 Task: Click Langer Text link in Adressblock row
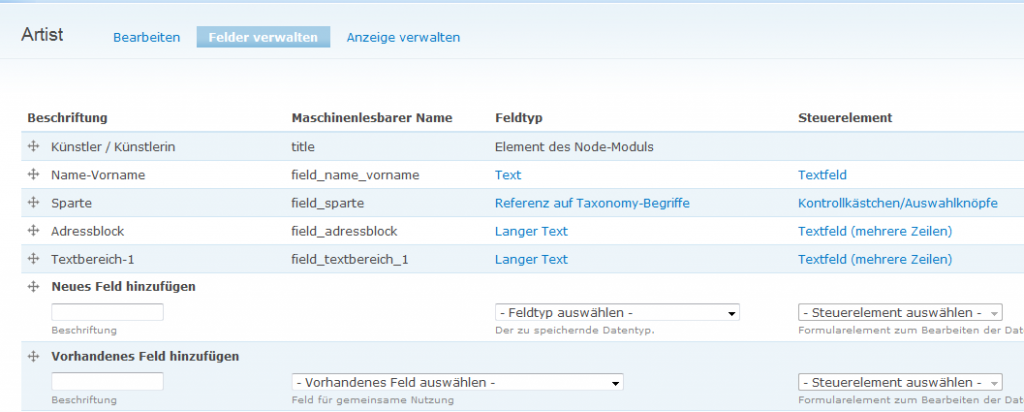[531, 231]
